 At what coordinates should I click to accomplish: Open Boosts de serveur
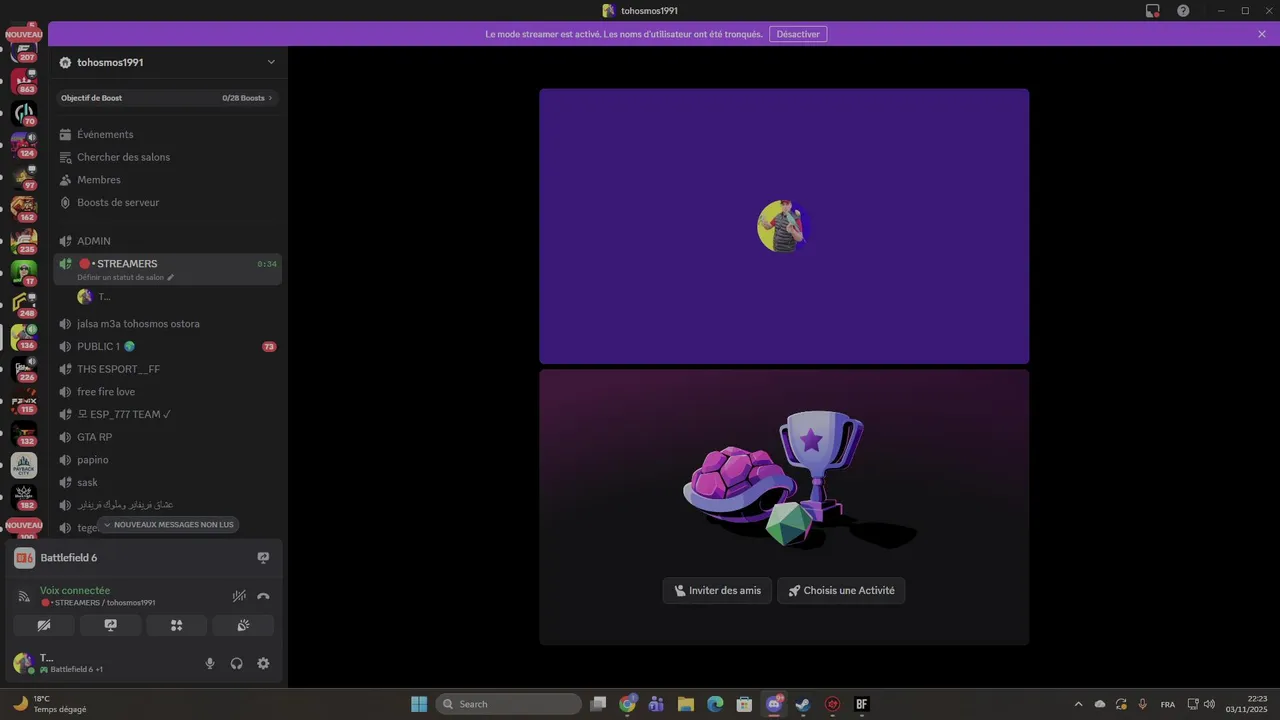pyautogui.click(x=168, y=202)
